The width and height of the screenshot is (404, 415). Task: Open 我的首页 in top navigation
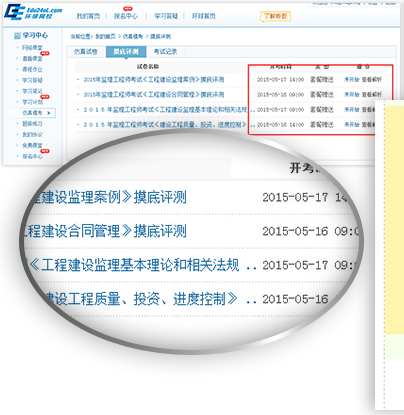(88, 16)
